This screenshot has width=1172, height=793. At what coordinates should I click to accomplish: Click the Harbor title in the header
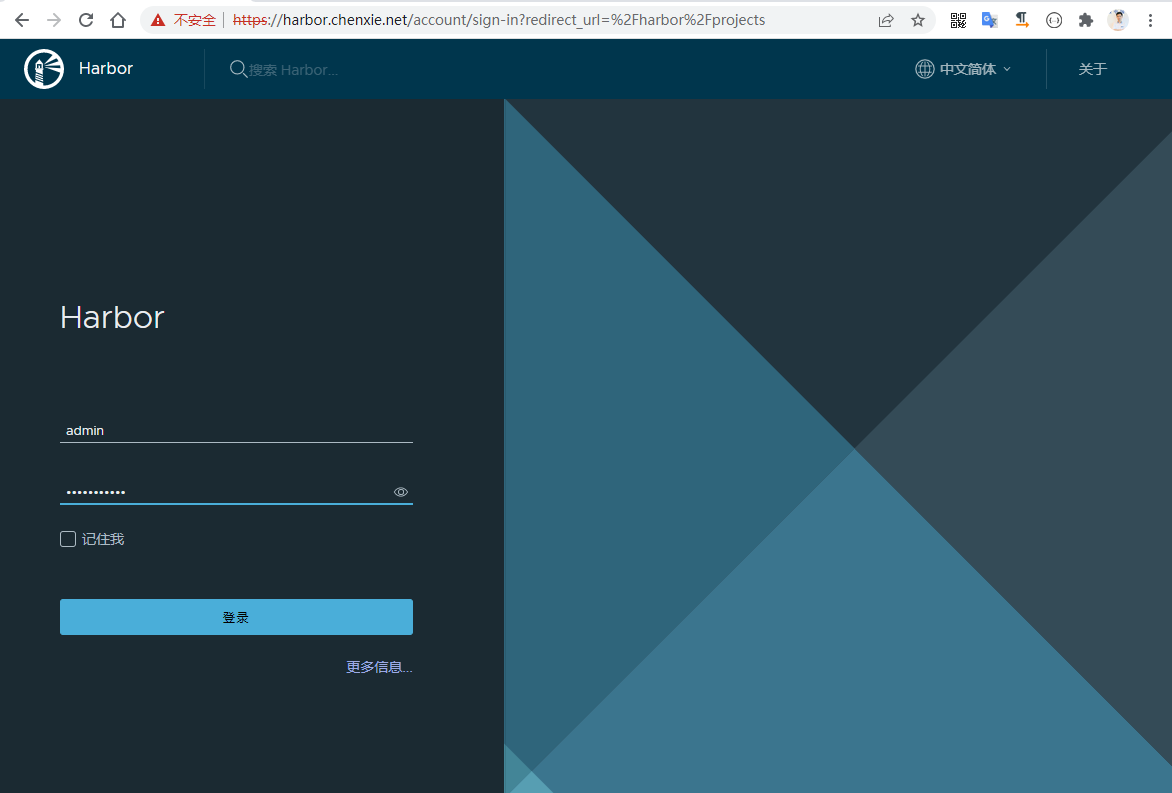coord(105,68)
